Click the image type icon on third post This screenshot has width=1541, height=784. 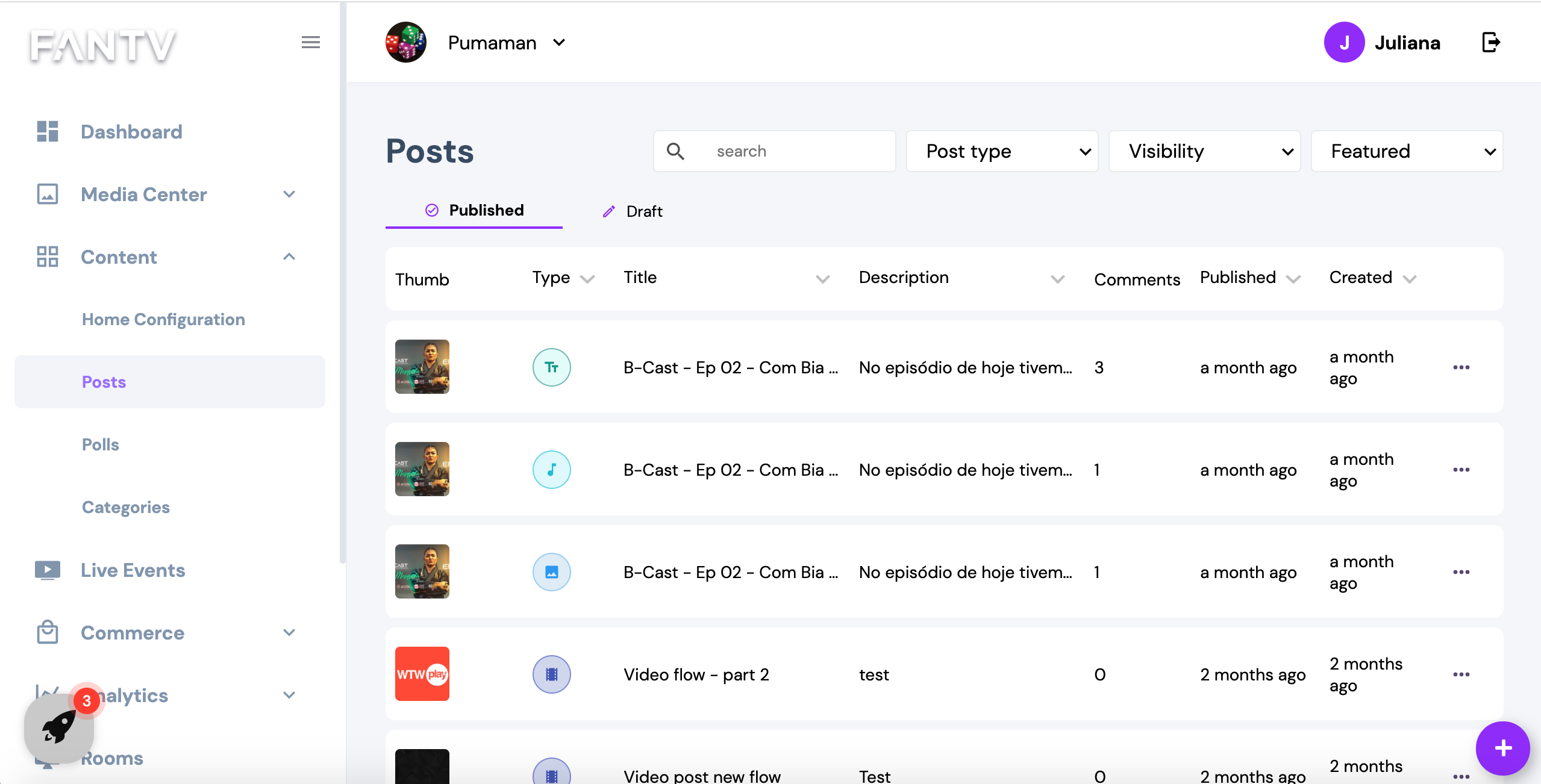pyautogui.click(x=551, y=572)
